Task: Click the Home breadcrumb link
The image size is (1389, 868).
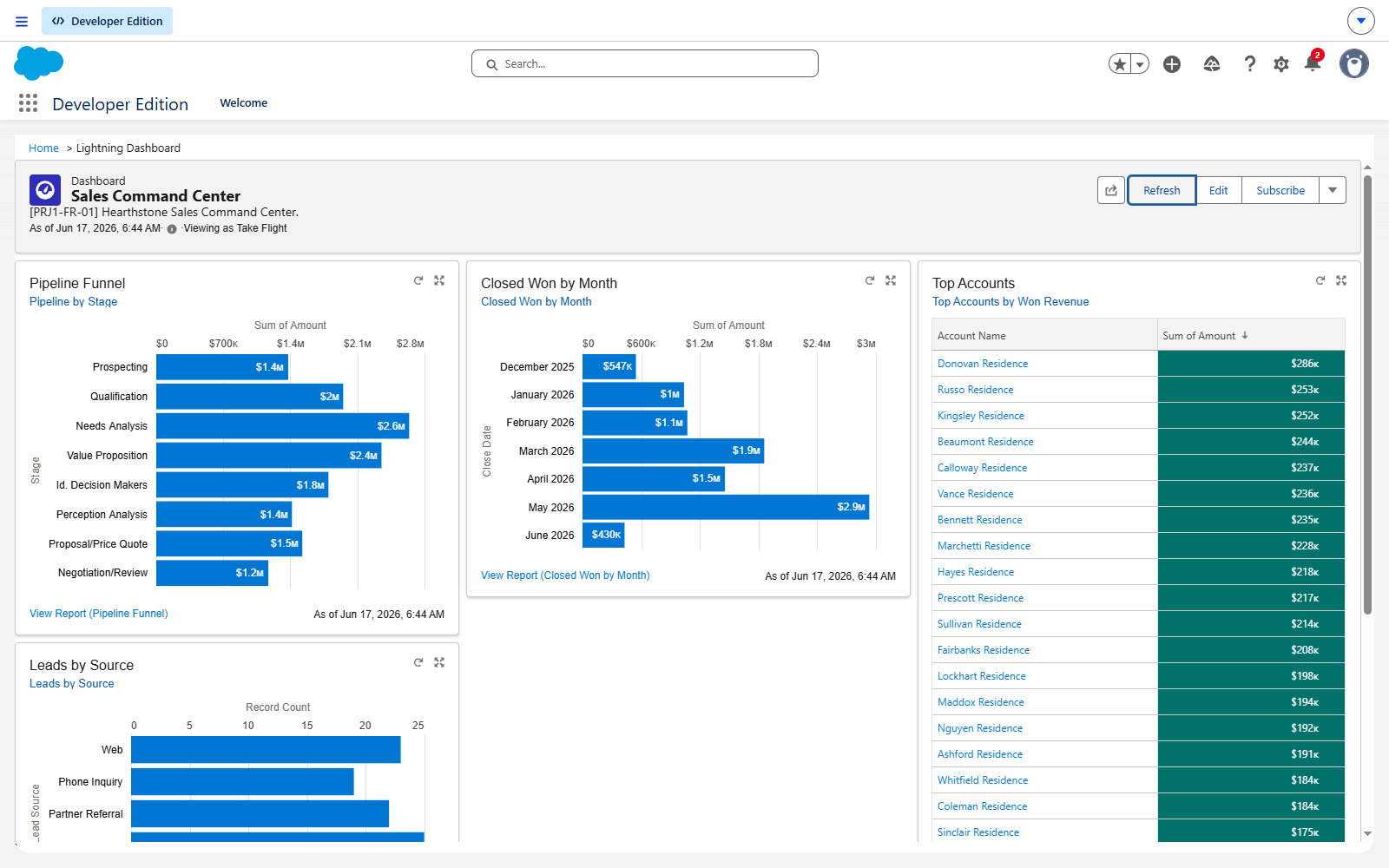Action: coord(43,148)
